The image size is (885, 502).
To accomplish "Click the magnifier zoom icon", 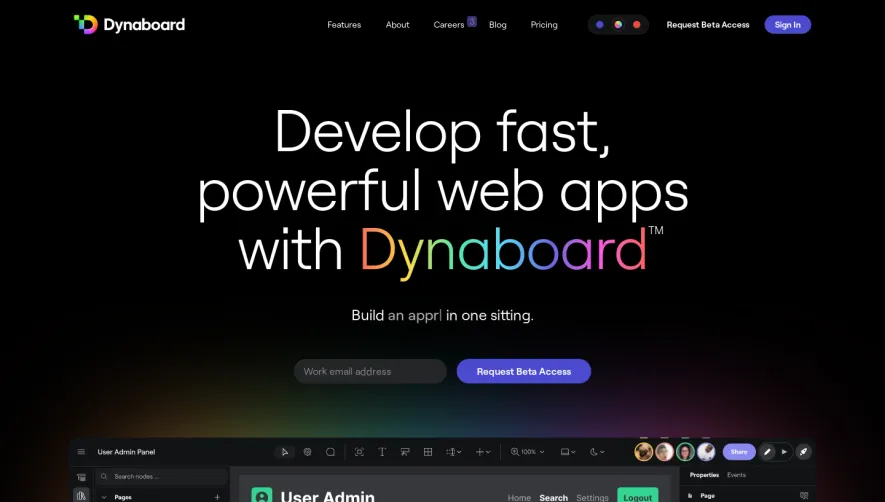I will 515,452.
